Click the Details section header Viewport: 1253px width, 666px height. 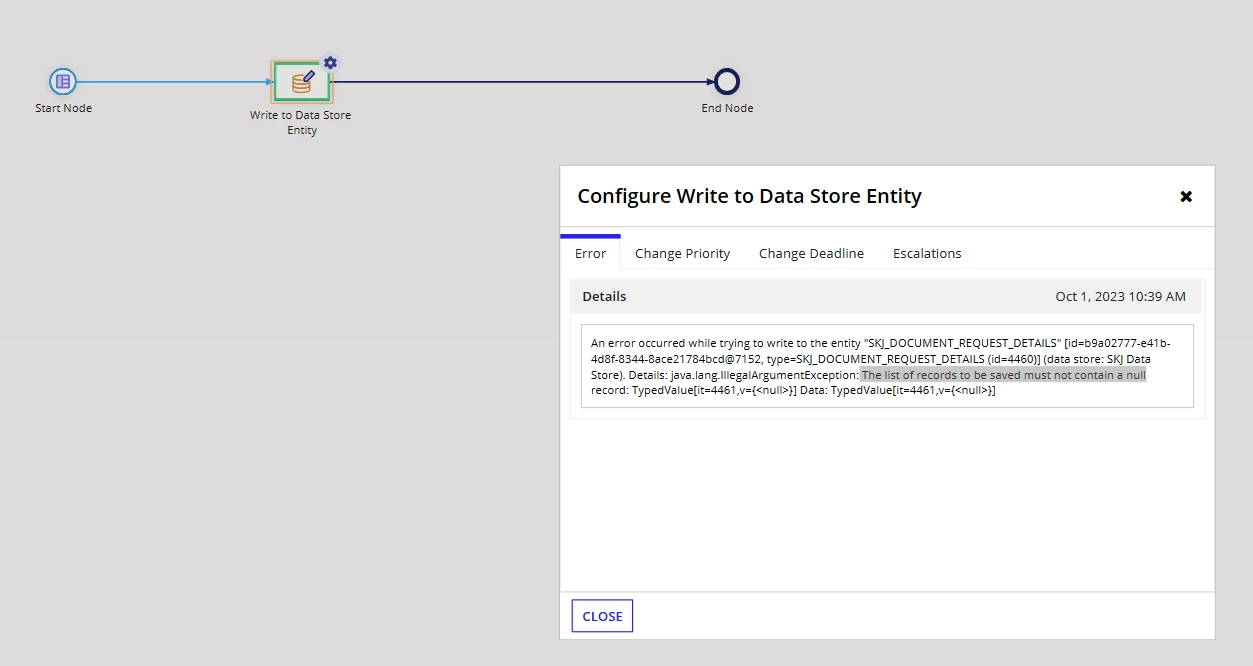tap(886, 296)
